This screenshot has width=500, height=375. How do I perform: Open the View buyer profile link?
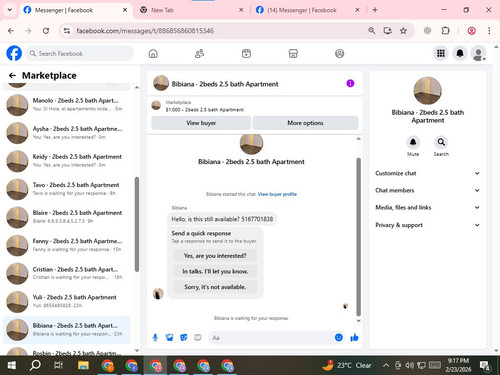point(277,194)
